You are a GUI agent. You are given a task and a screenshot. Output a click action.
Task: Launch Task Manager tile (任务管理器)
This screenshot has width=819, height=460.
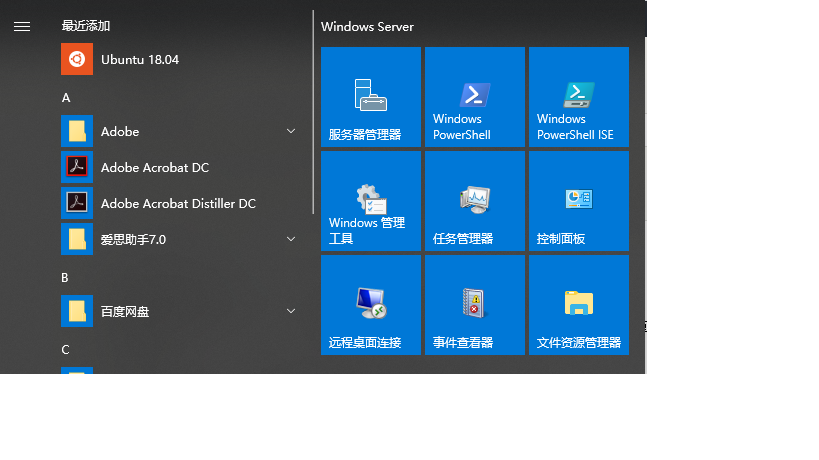click(474, 201)
